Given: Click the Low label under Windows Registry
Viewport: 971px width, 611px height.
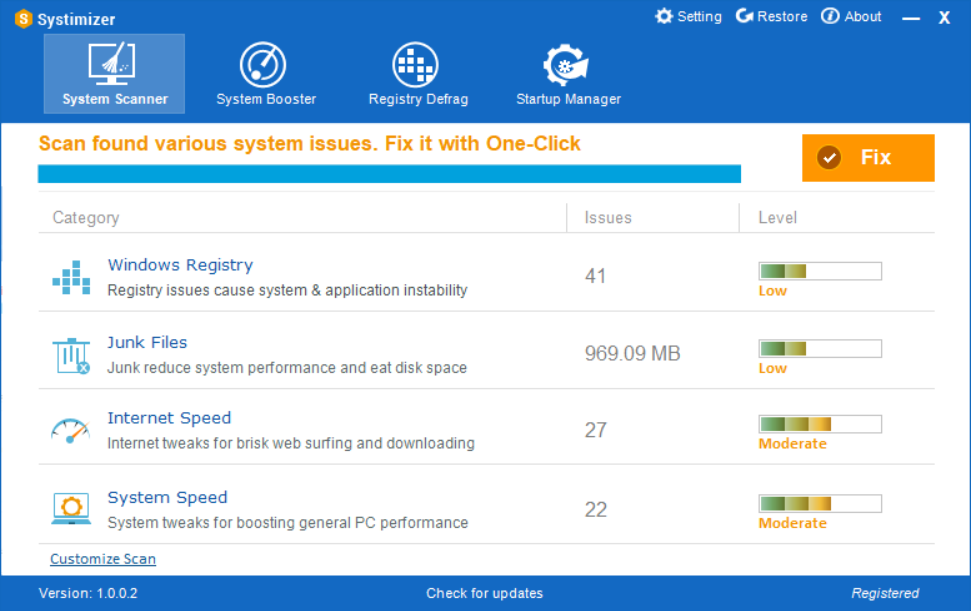Looking at the screenshot, I should tap(772, 291).
